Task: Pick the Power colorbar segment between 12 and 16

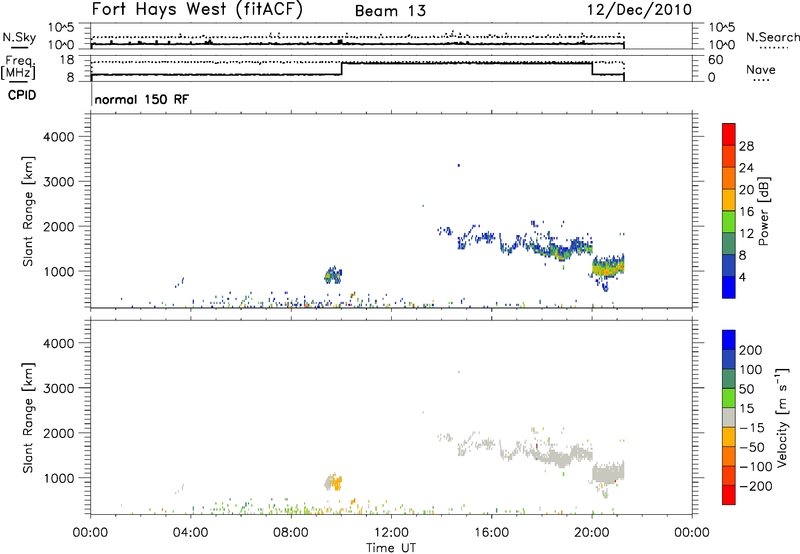Action: tap(729, 221)
